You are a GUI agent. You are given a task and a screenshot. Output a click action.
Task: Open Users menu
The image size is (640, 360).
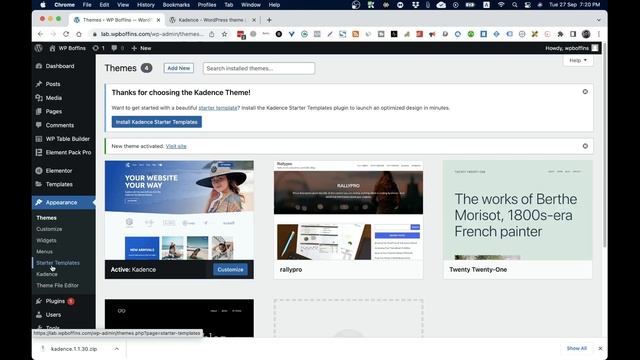(x=53, y=315)
